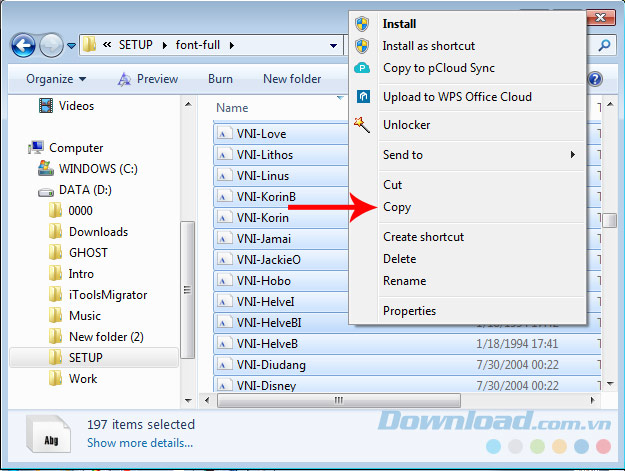This screenshot has height=471, width=625.
Task: Open the Organize dropdown menu
Action: (56, 79)
